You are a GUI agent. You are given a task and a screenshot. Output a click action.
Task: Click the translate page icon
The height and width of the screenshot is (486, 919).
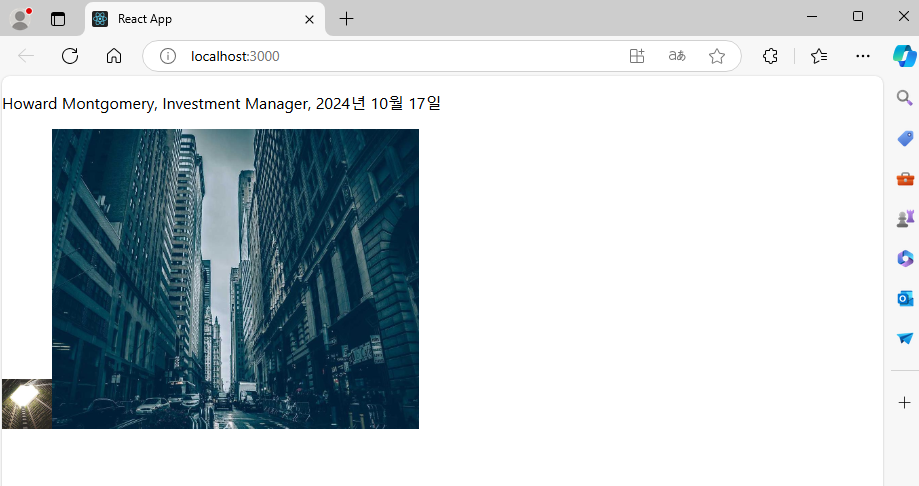677,56
